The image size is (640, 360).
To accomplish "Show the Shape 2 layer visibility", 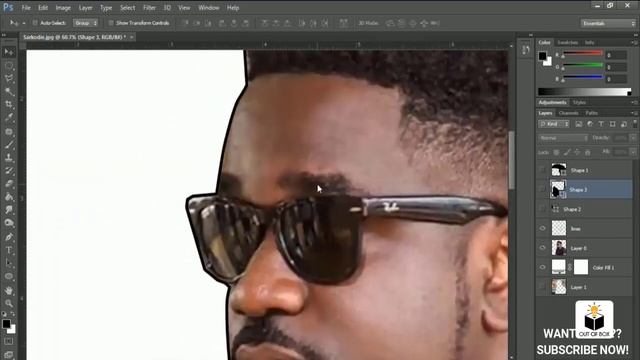I will coord(542,209).
